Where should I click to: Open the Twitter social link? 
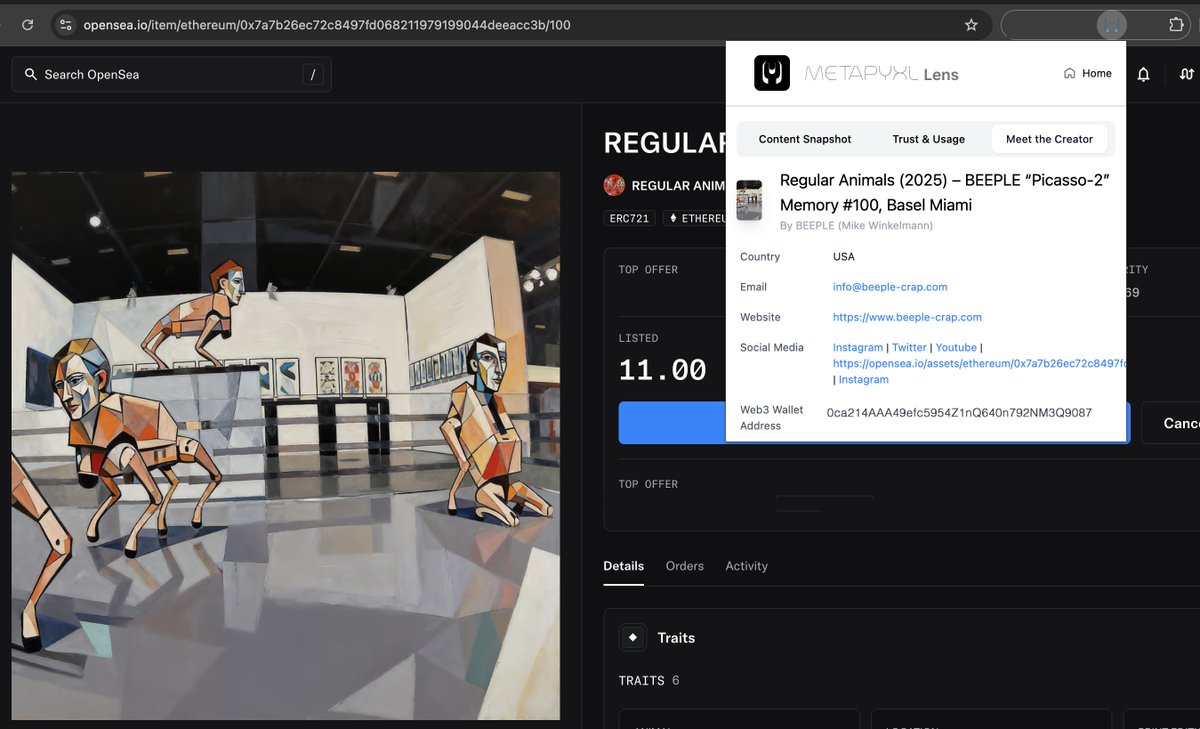point(909,347)
